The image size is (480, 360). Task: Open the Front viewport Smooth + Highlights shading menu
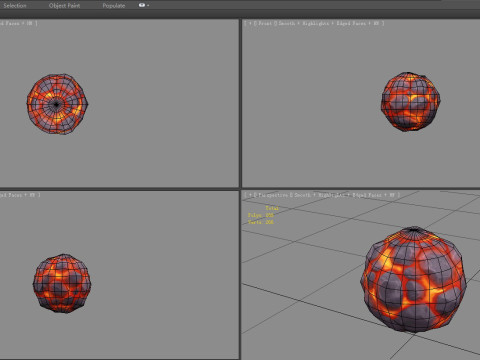[x=303, y=23]
